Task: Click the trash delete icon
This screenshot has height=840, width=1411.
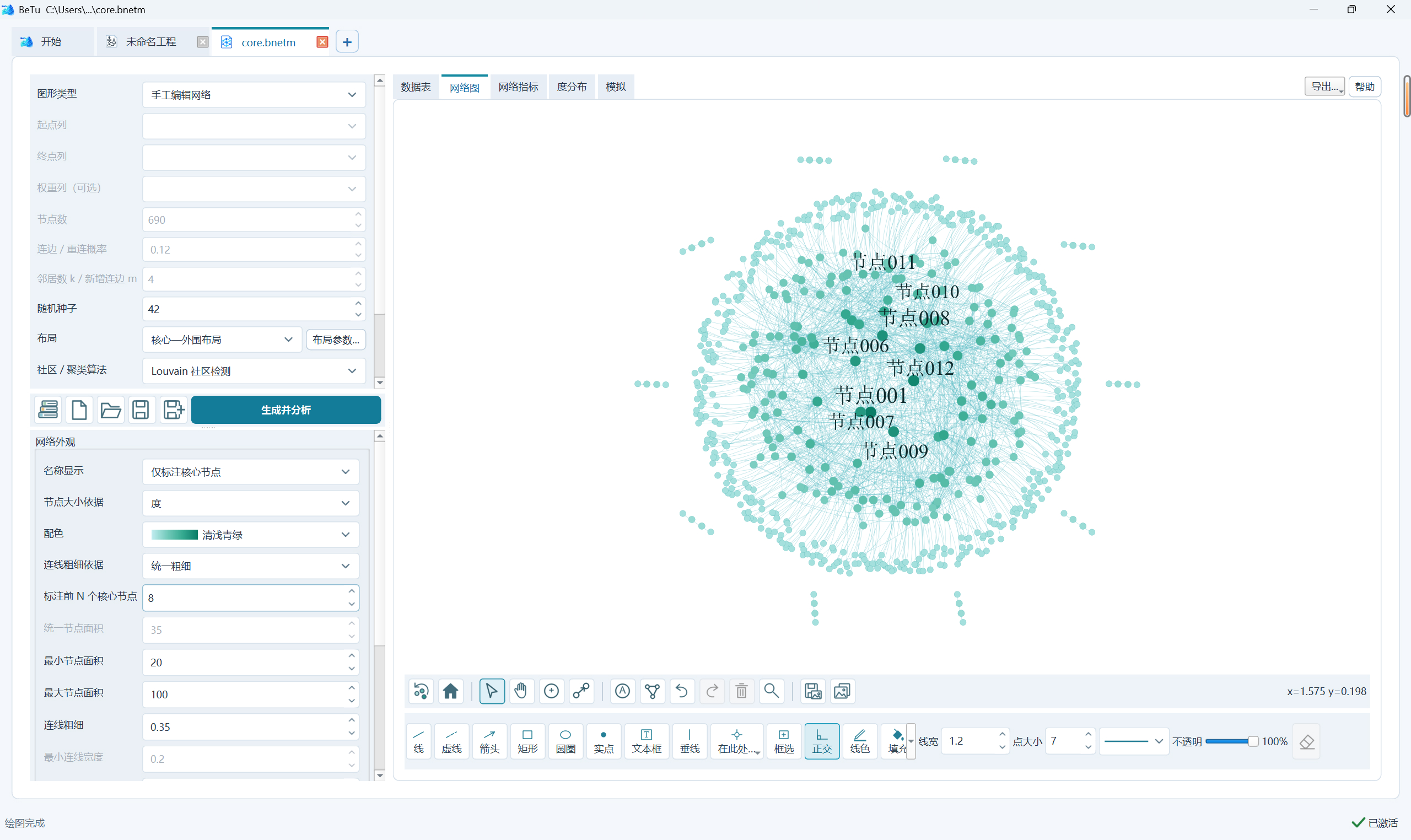Action: pyautogui.click(x=741, y=691)
